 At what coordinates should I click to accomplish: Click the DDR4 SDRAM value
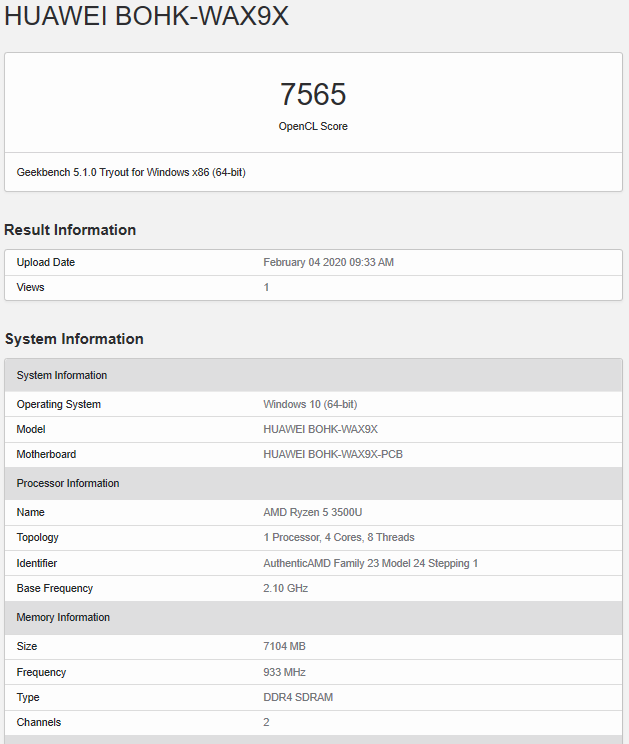(298, 698)
